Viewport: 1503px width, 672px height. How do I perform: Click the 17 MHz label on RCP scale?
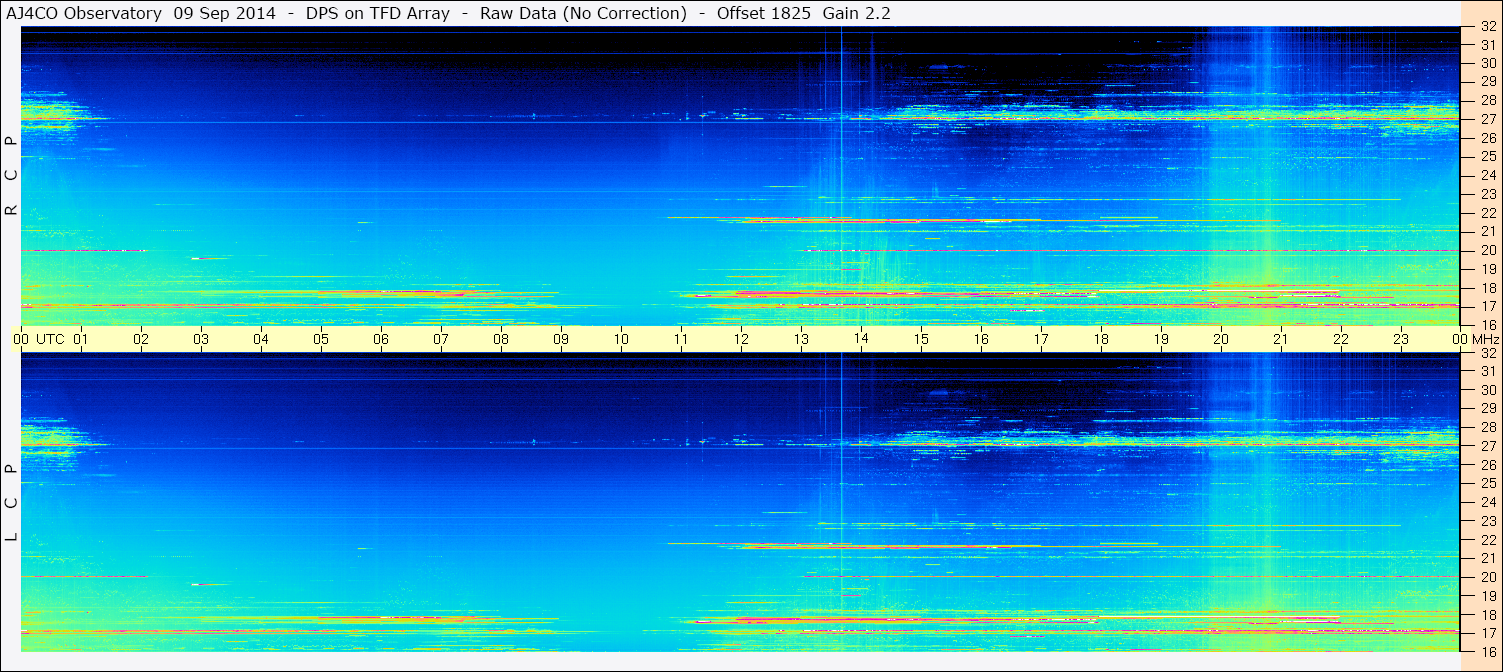coord(1488,306)
